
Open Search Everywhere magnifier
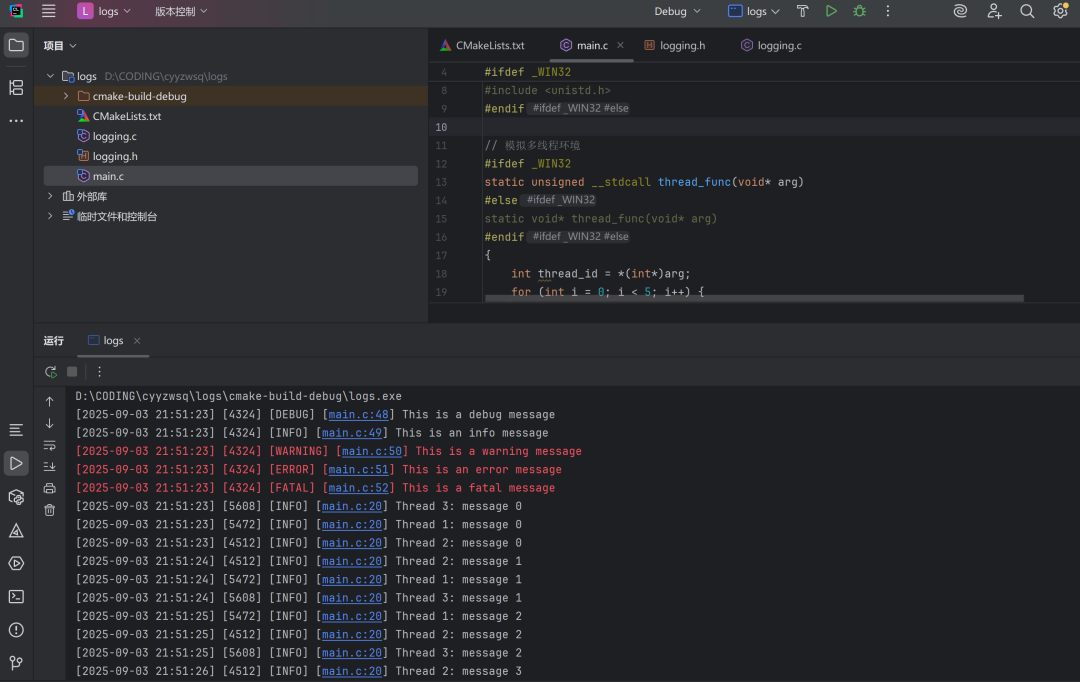click(x=1027, y=11)
